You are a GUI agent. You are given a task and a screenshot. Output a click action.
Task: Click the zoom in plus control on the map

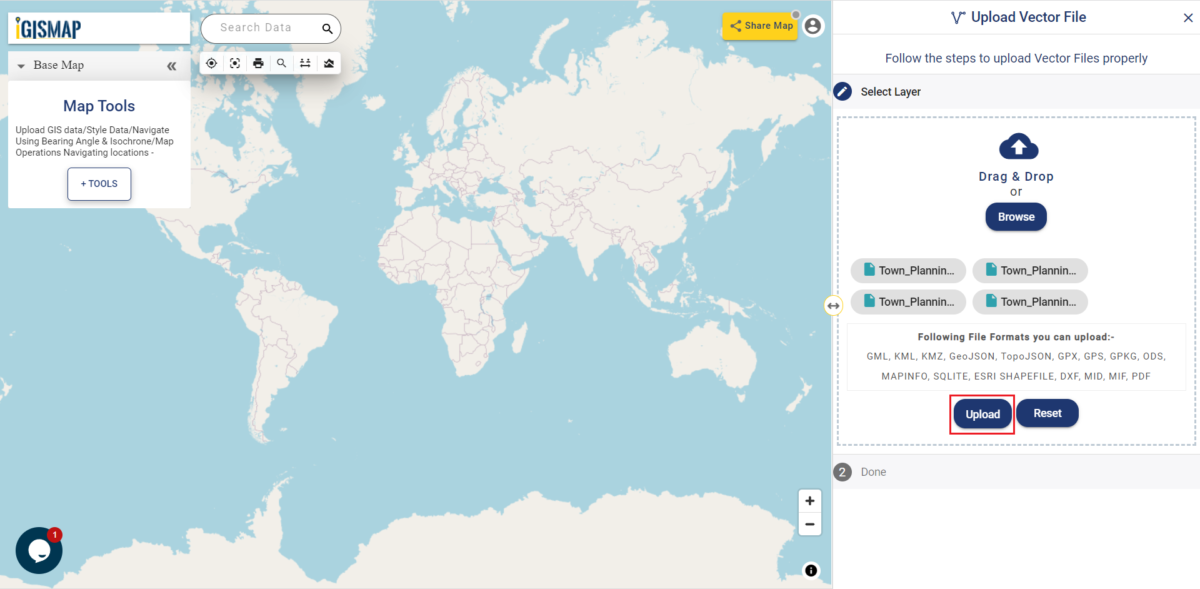click(810, 500)
